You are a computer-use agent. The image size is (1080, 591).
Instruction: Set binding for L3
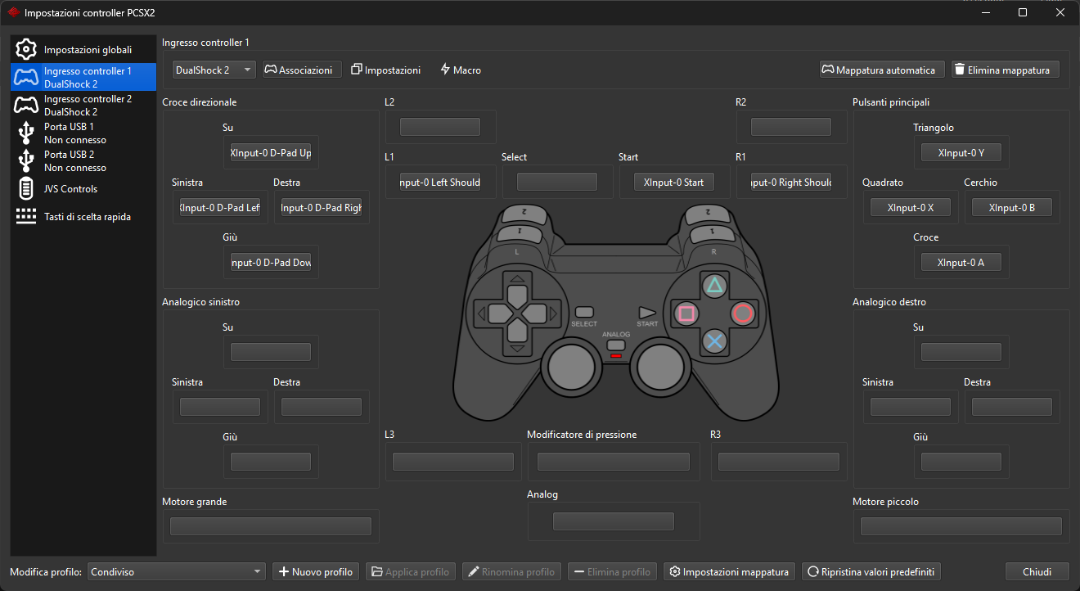pos(453,462)
